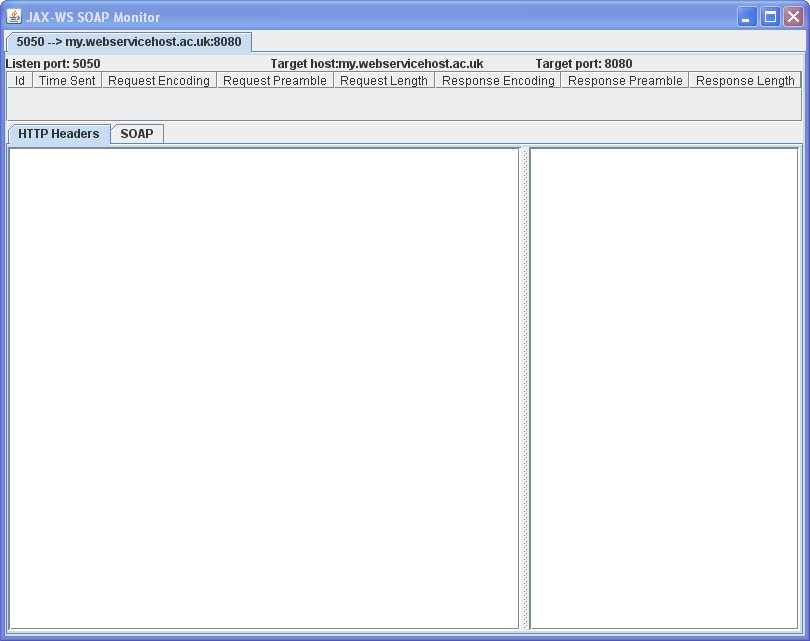Click the Target port: 8080 label
The width and height of the screenshot is (810, 641).
click(x=584, y=64)
